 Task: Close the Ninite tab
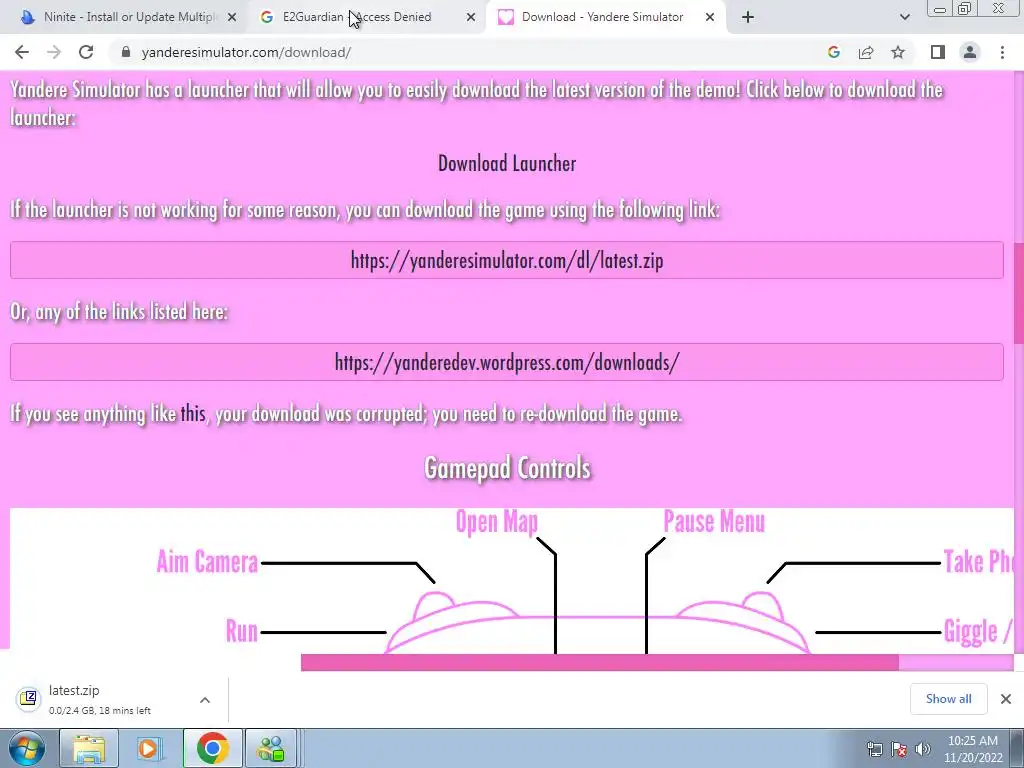232,18
